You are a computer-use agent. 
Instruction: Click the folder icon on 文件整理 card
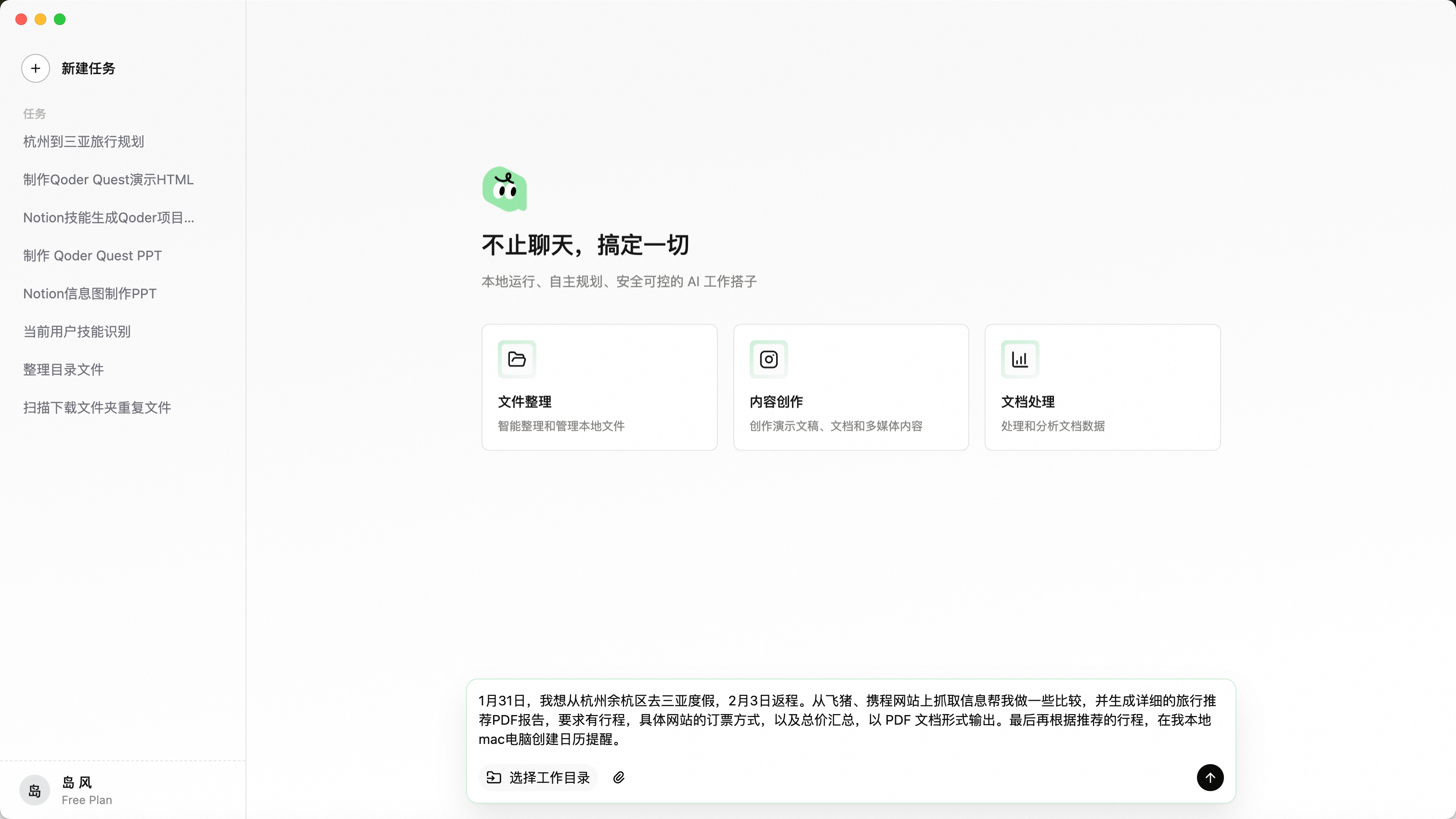517,359
